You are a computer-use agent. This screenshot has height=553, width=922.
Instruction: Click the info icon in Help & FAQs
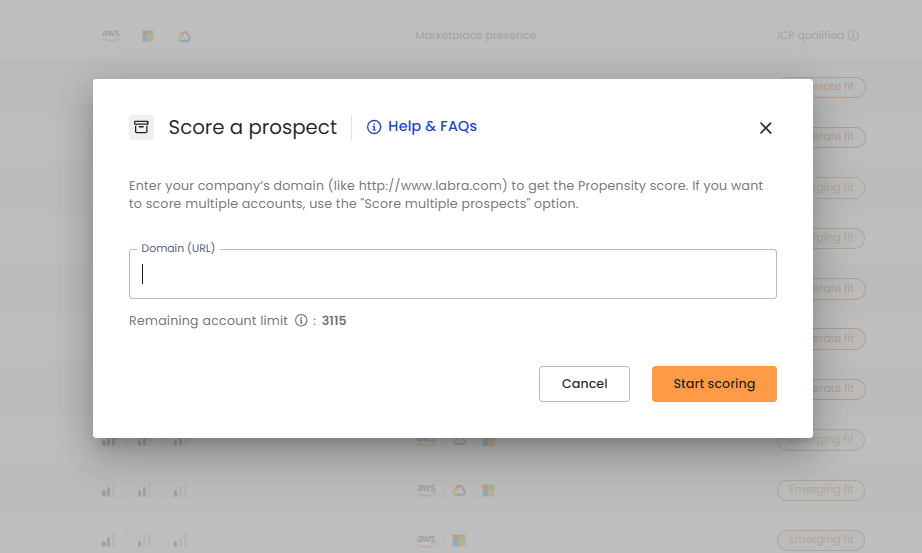tap(374, 127)
